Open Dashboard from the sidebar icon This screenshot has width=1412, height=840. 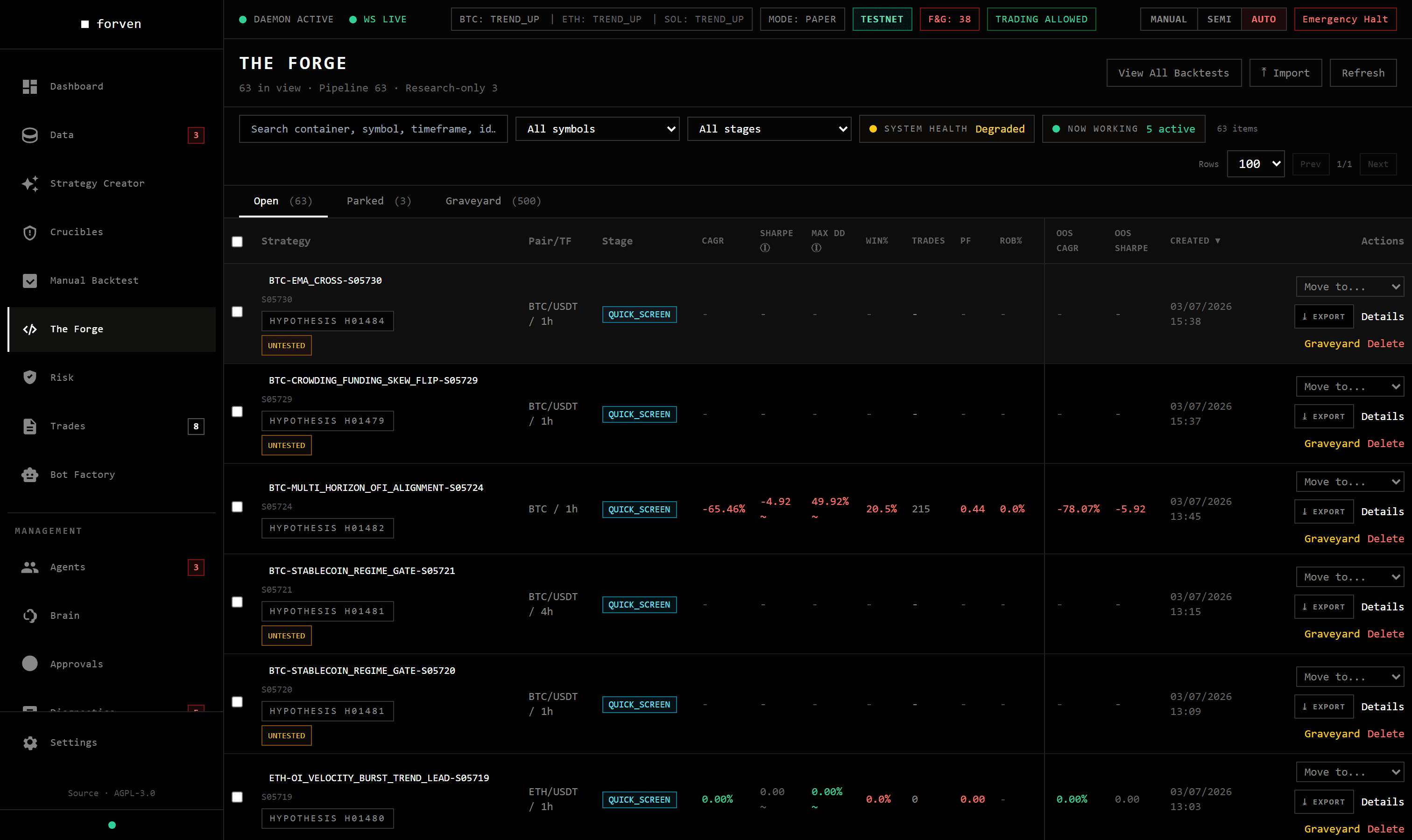(29, 87)
